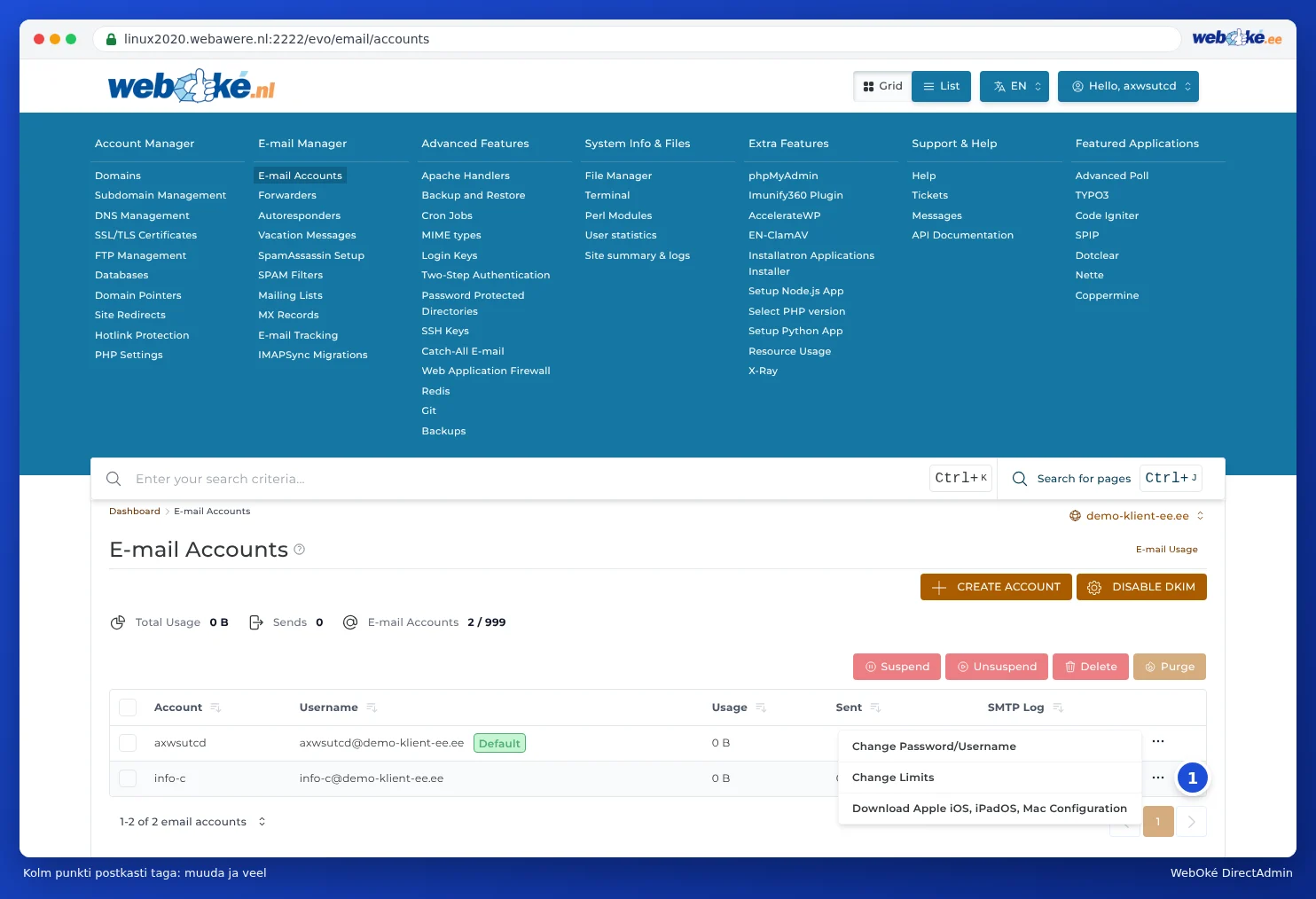Click the Total Usage pie chart icon
The image size is (1316, 899).
[118, 622]
